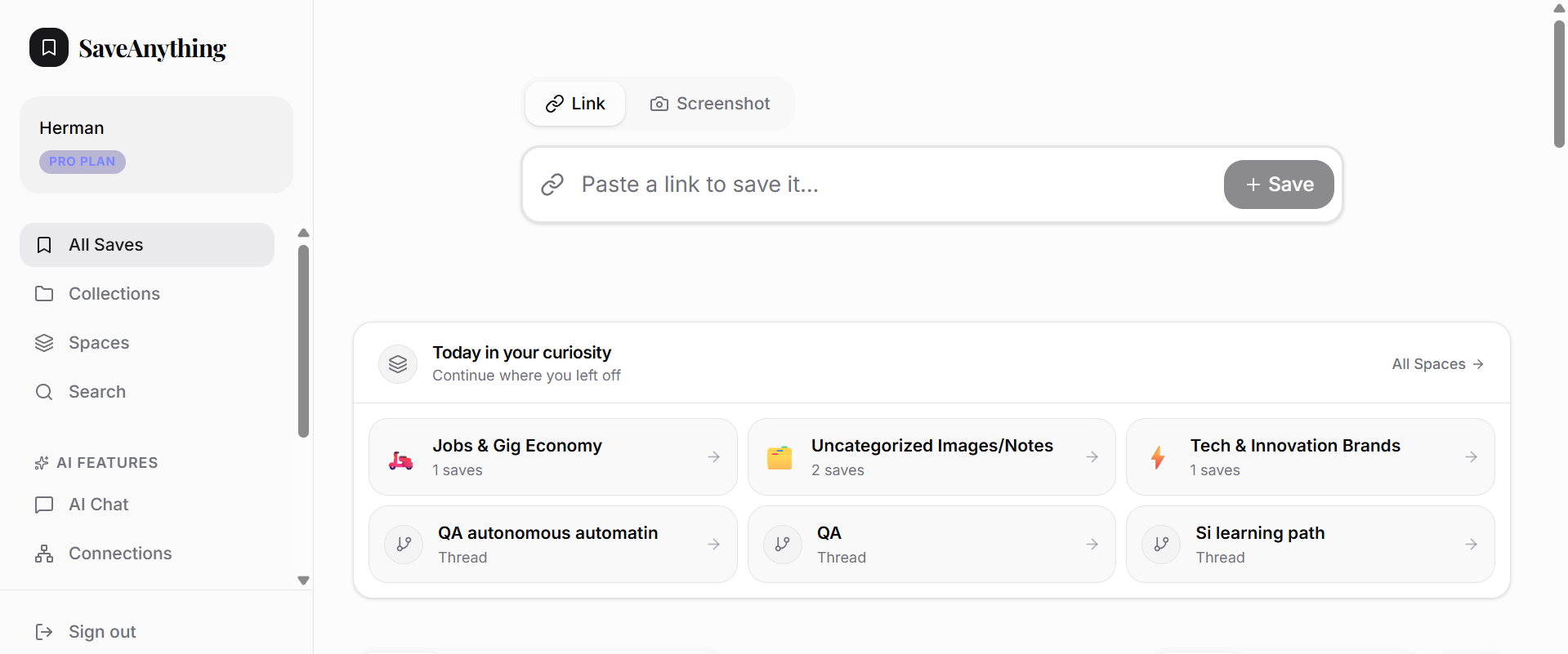Click the Jobs & Gig Economy scooter icon
This screenshot has width=1568, height=654.
coord(400,460)
